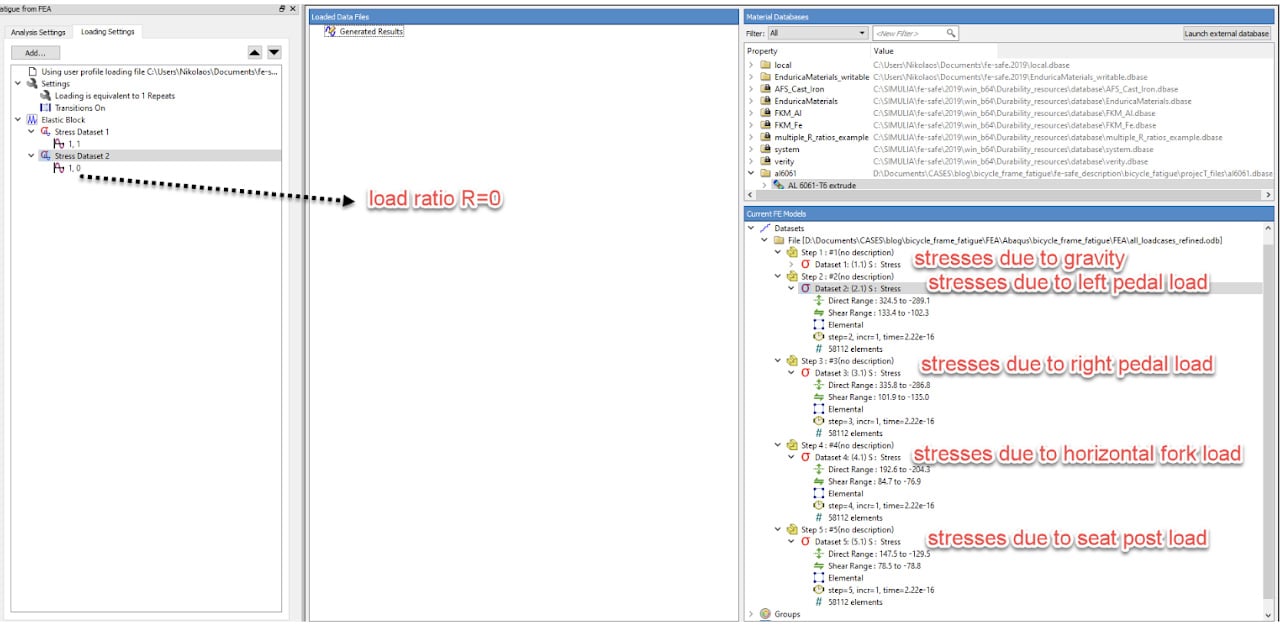Image resolution: width=1280 pixels, height=625 pixels.
Task: Click the AFS_Cast_Iron locked folder icon
Action: (x=765, y=89)
